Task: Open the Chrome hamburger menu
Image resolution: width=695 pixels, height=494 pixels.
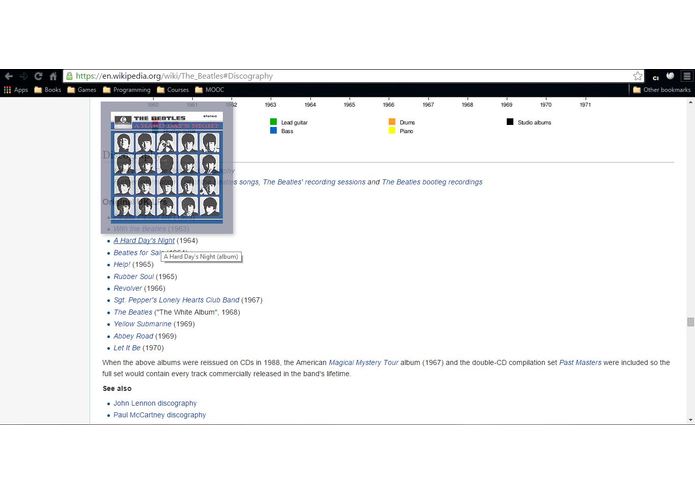Action: pos(687,76)
